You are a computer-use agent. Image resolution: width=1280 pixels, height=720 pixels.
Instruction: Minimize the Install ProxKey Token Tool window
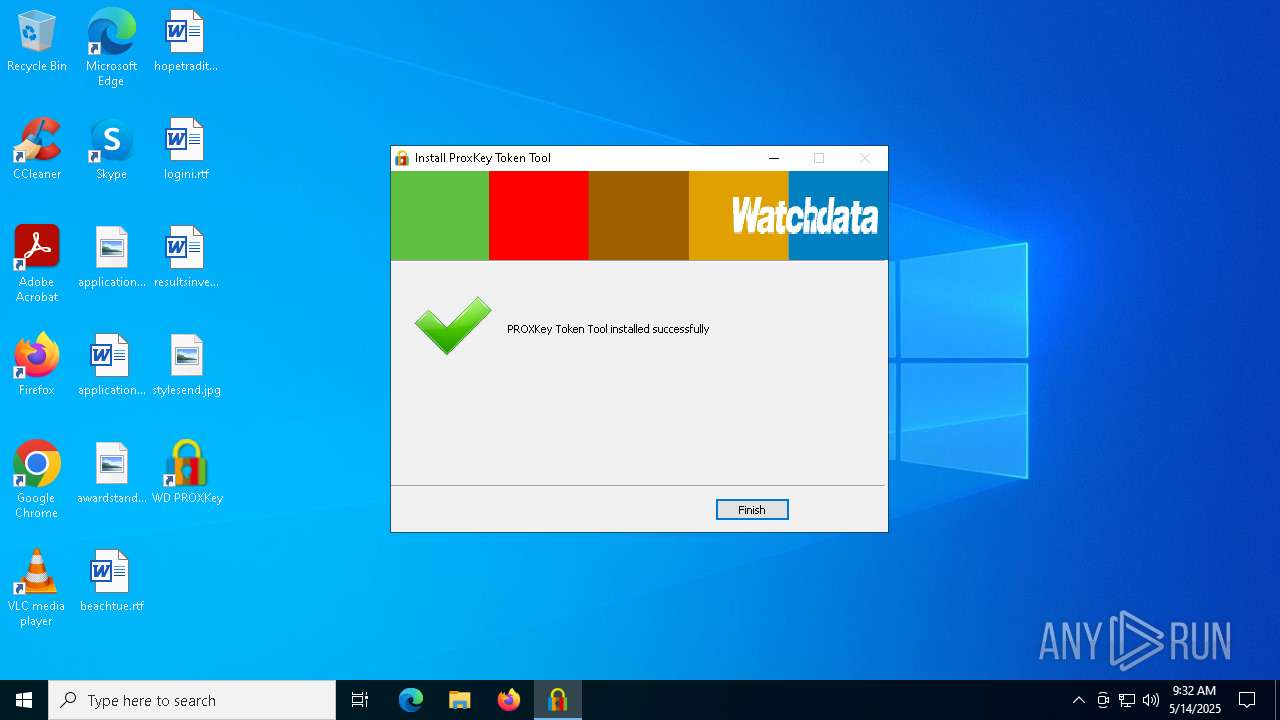coord(774,158)
